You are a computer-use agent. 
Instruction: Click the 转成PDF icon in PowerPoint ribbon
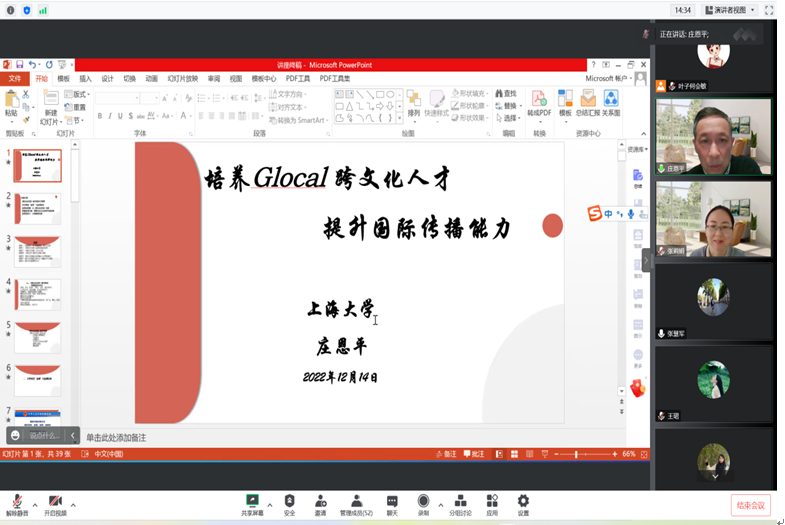tap(539, 102)
